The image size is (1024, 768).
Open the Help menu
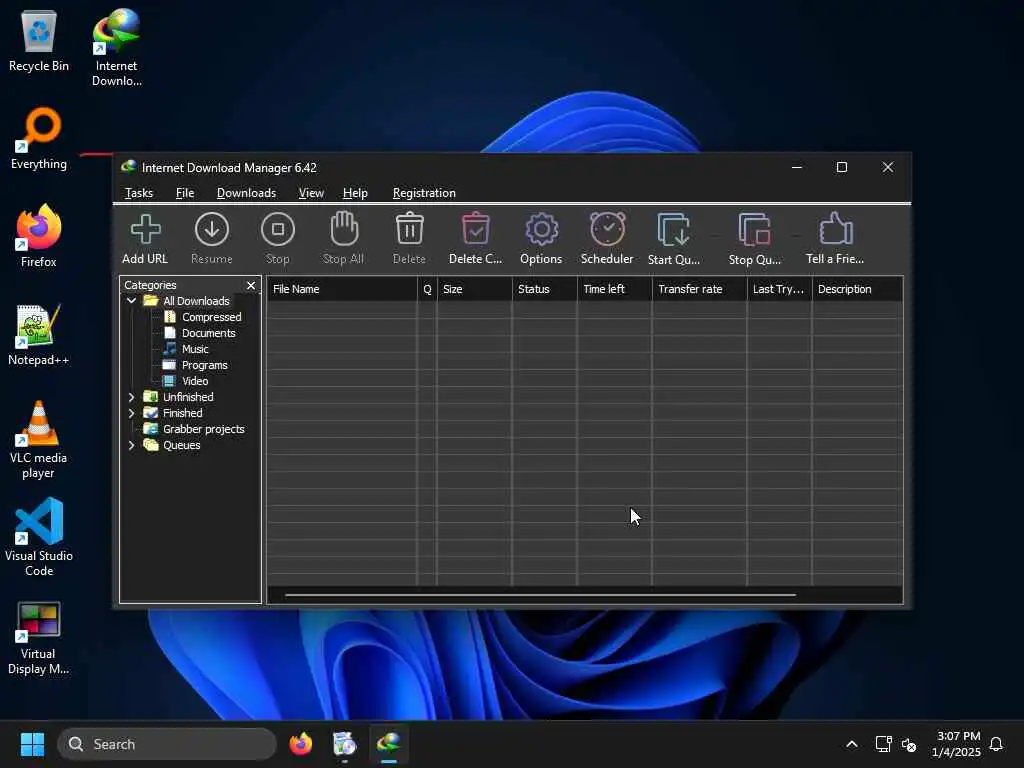click(355, 193)
